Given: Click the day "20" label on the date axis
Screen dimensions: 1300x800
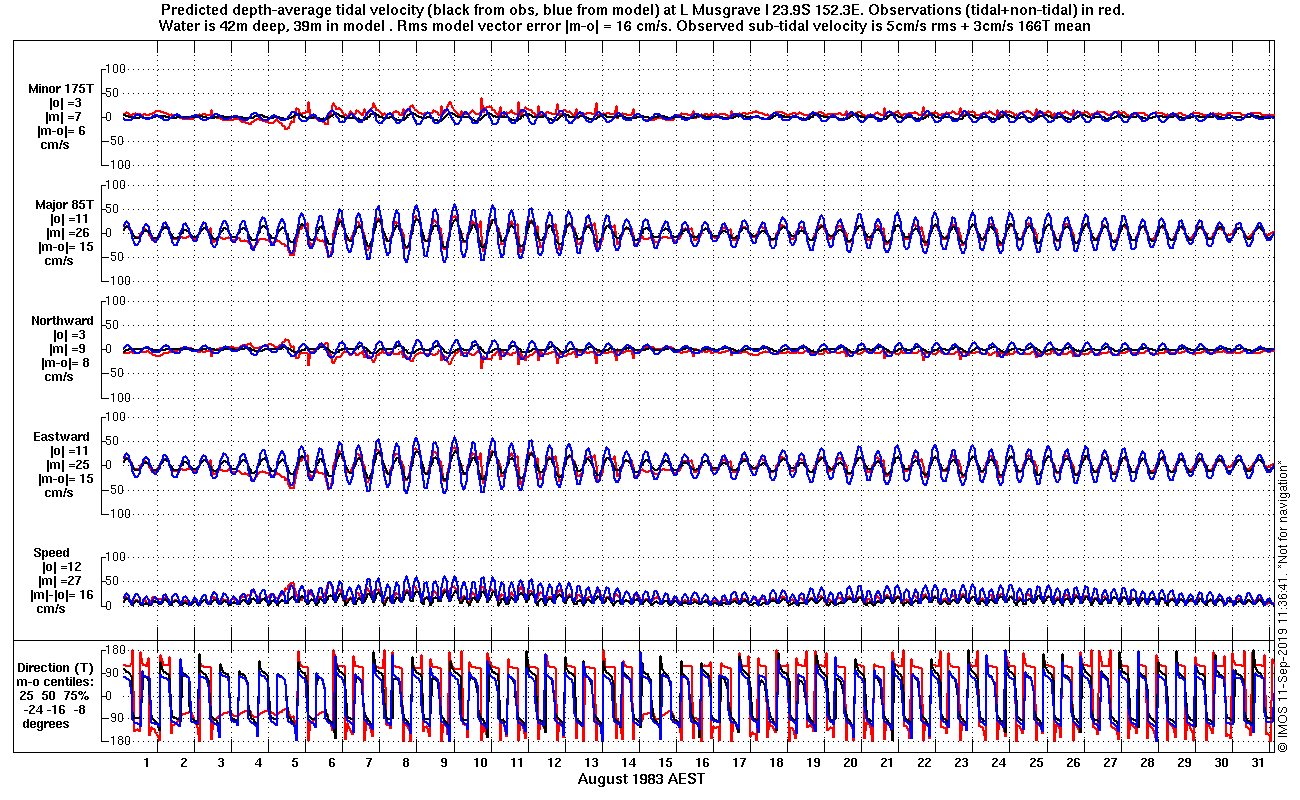Looking at the screenshot, I should click(x=850, y=762).
